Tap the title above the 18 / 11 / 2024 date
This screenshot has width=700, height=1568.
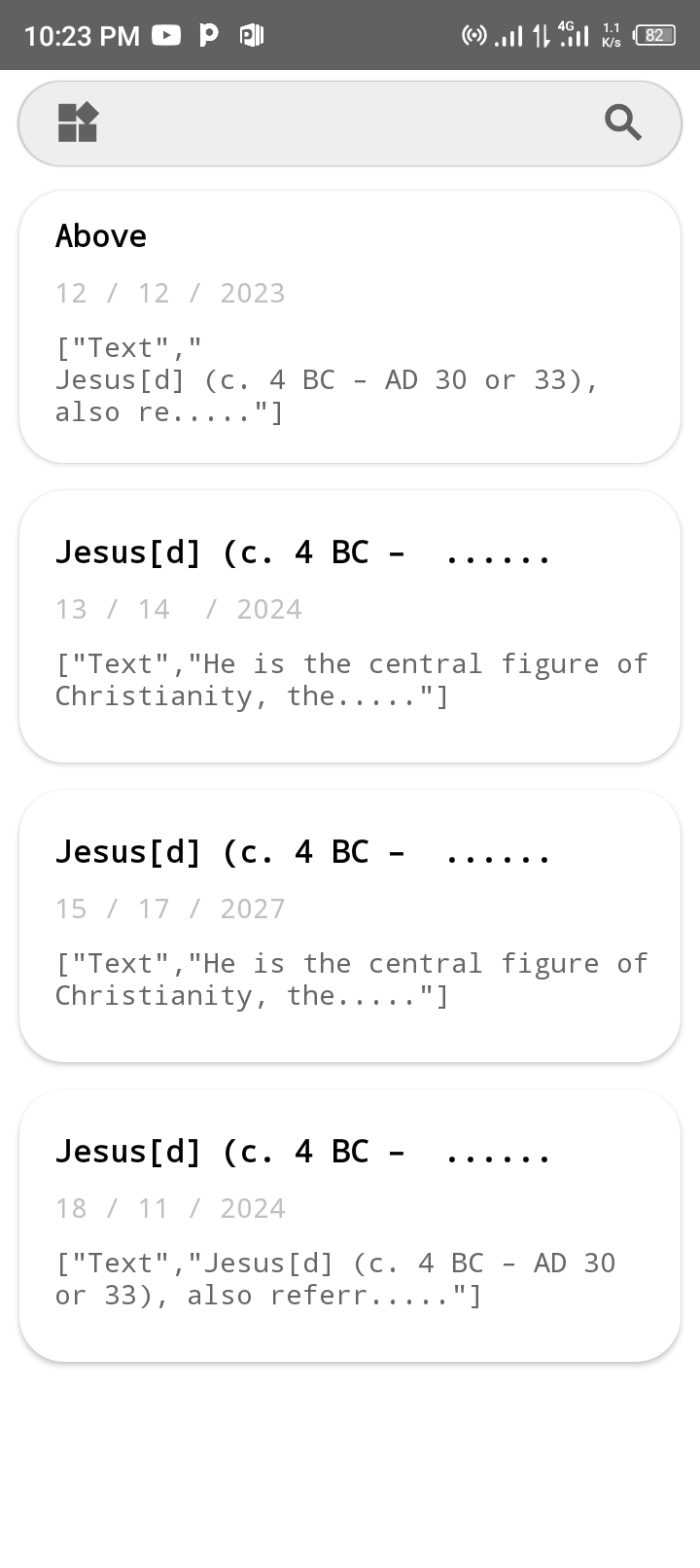pos(302,1152)
